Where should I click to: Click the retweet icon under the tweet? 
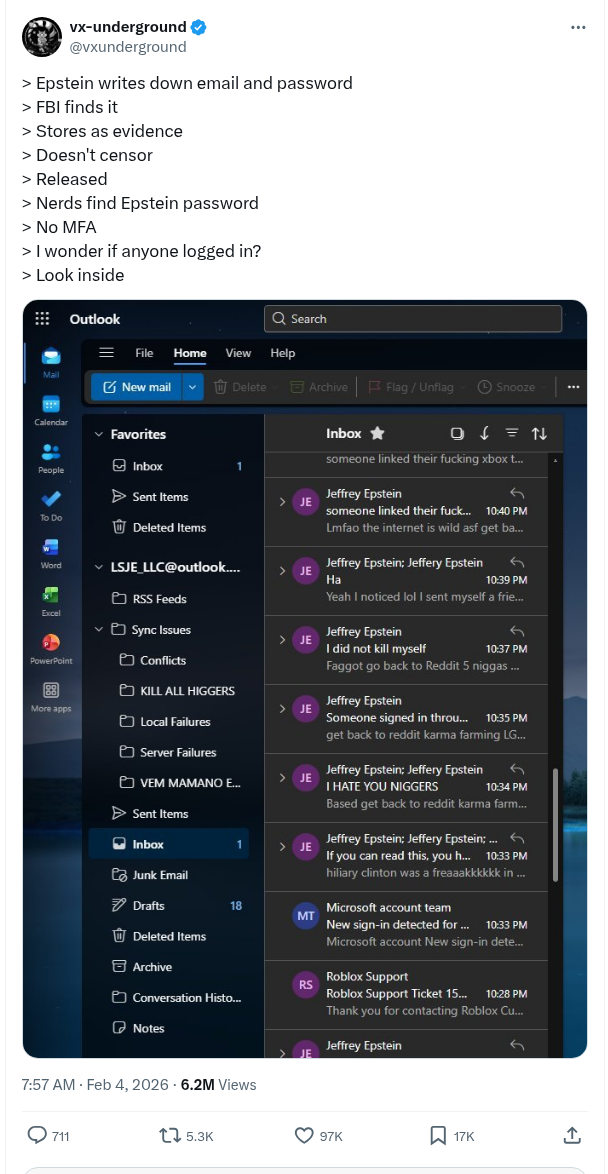pos(171,1135)
